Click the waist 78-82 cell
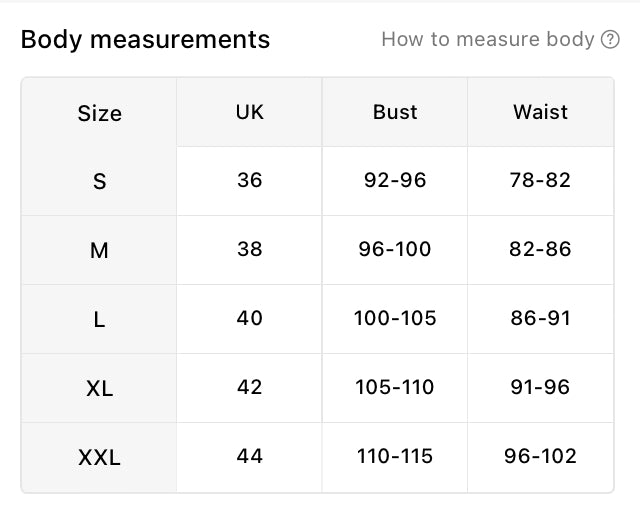This screenshot has height=510, width=640. coord(540,180)
